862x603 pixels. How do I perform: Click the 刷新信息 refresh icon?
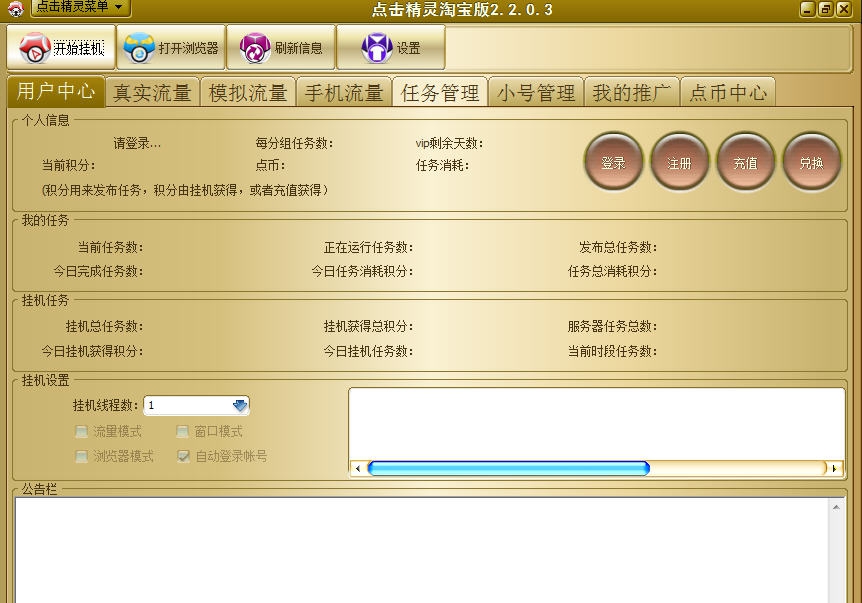283,46
